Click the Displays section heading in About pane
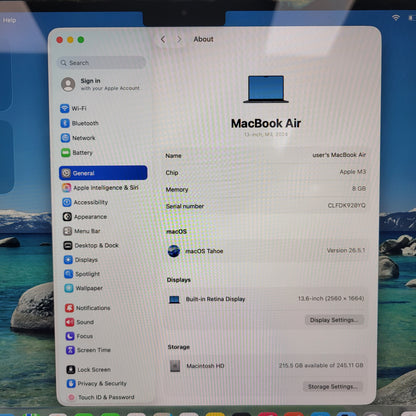 [179, 280]
